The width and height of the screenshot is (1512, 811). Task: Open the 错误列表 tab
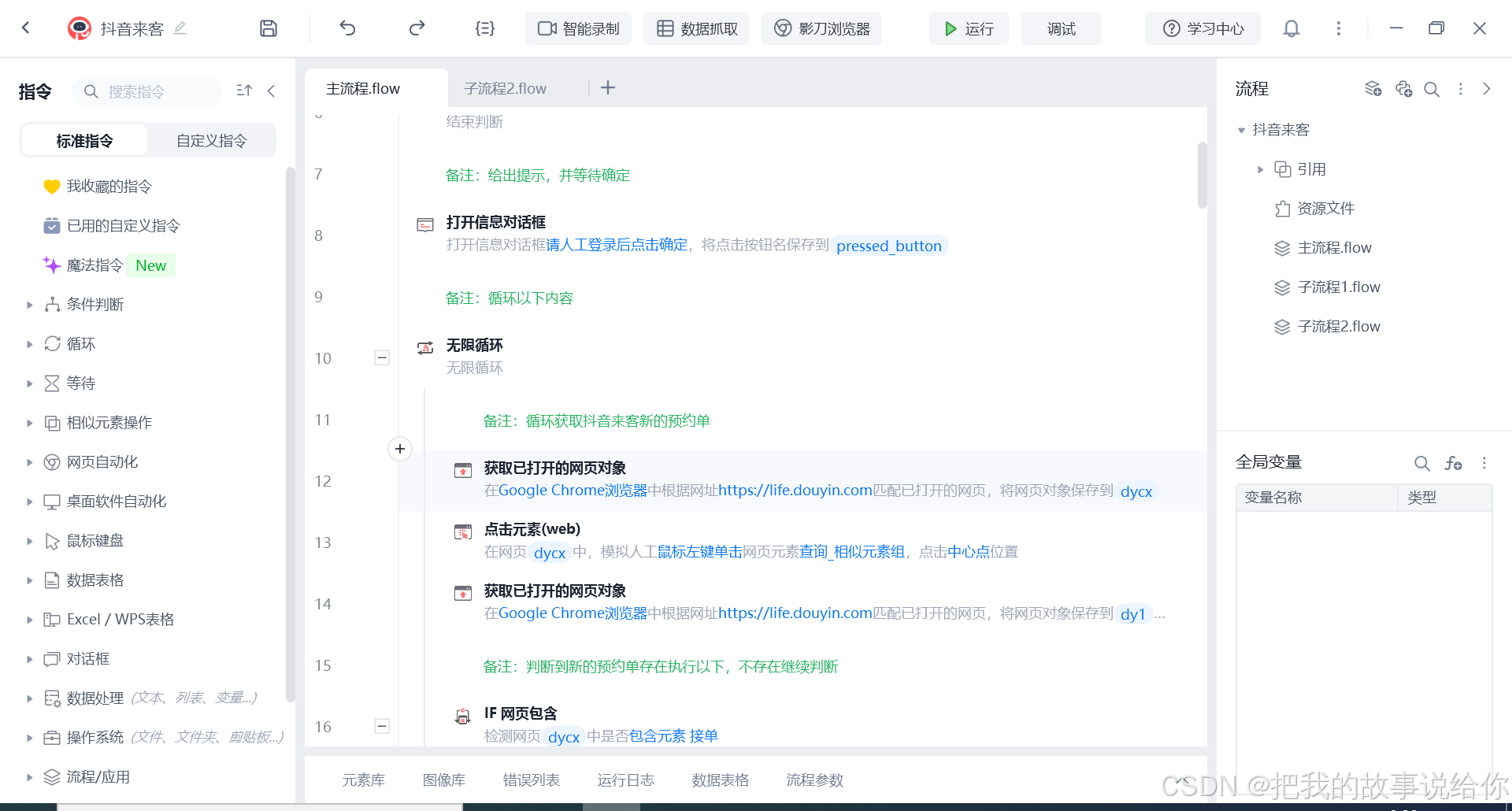pos(532,780)
